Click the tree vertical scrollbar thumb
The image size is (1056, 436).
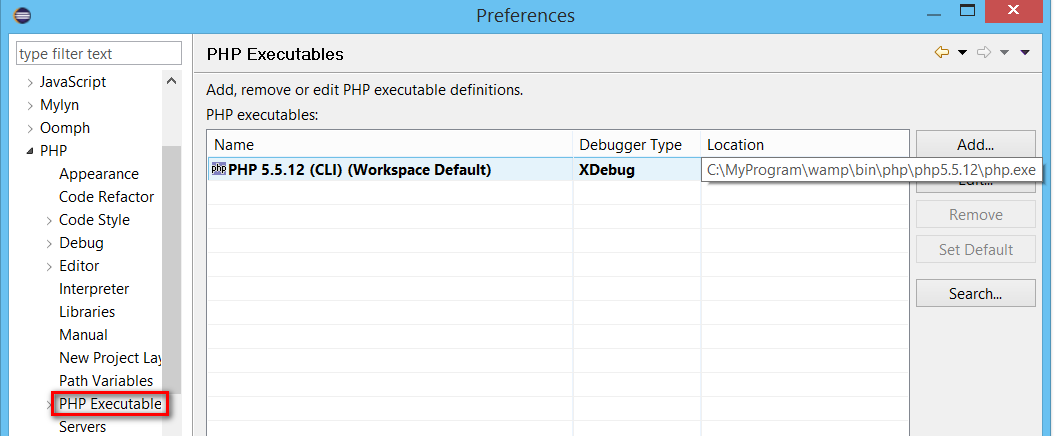172,270
